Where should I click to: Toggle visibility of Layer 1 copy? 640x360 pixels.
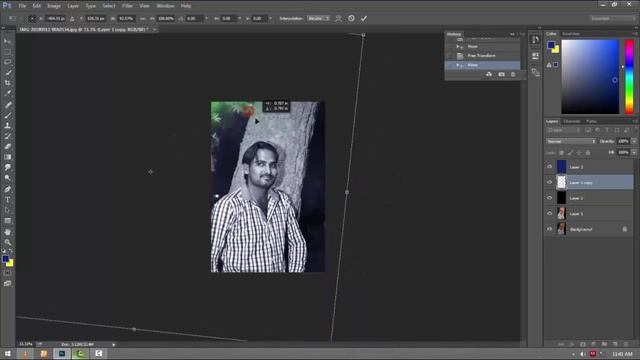tap(549, 182)
